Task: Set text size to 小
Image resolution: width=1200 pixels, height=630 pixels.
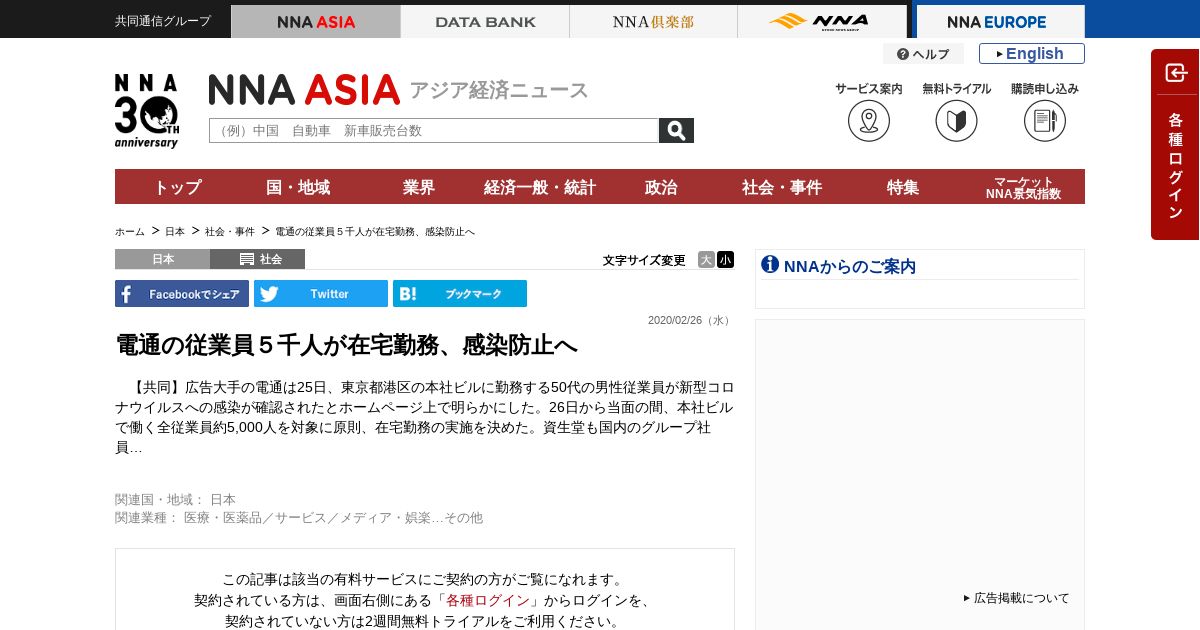Action: click(x=726, y=260)
